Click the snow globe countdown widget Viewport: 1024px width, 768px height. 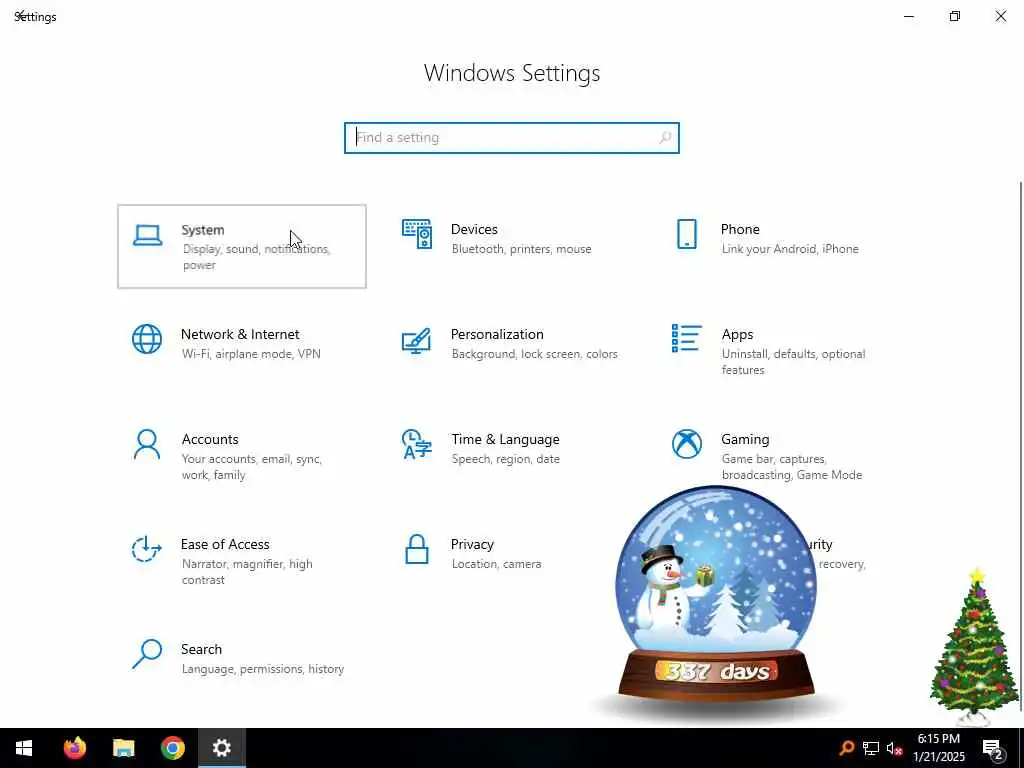coord(716,596)
